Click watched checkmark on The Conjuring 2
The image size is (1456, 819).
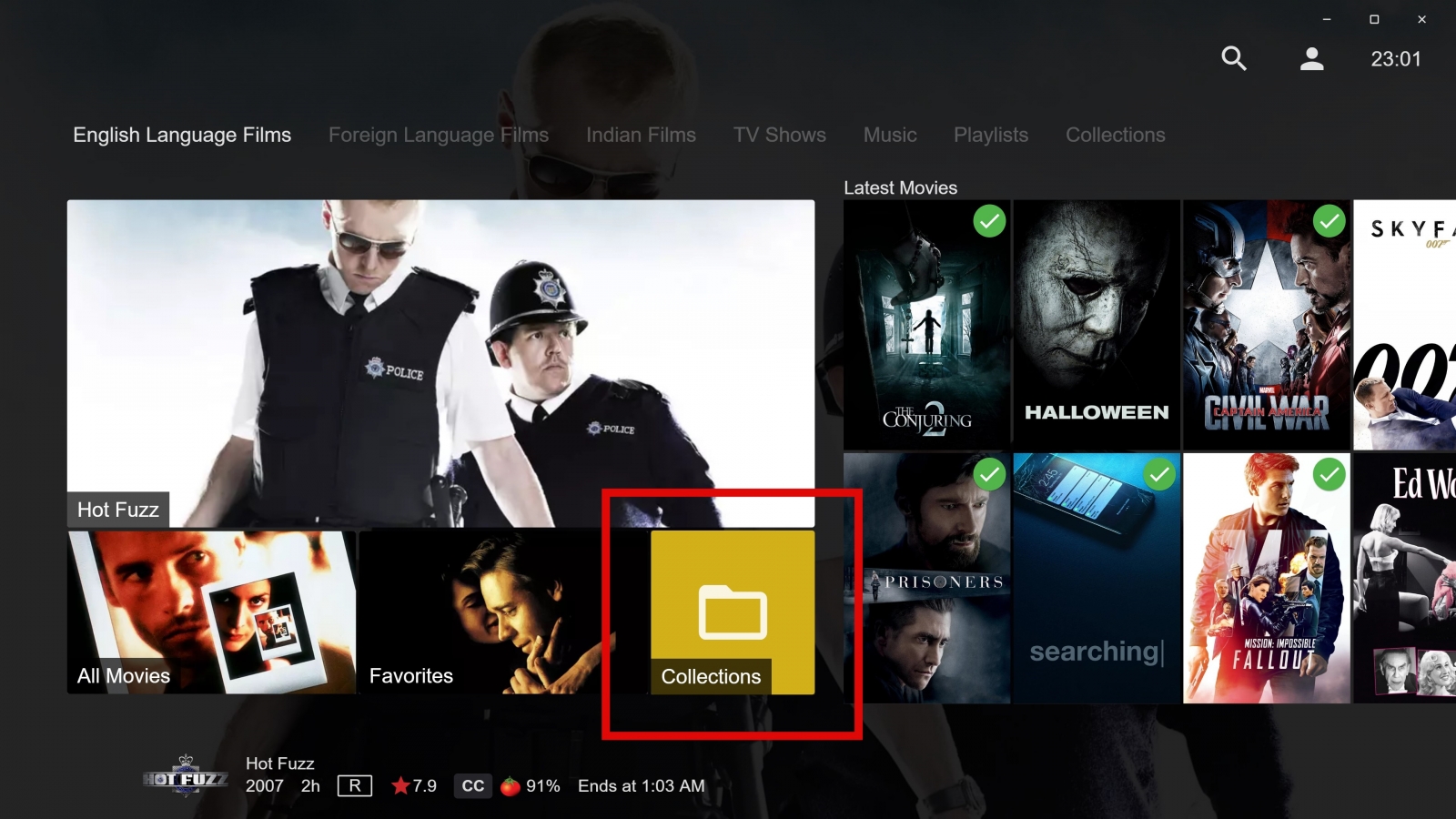coord(989,221)
